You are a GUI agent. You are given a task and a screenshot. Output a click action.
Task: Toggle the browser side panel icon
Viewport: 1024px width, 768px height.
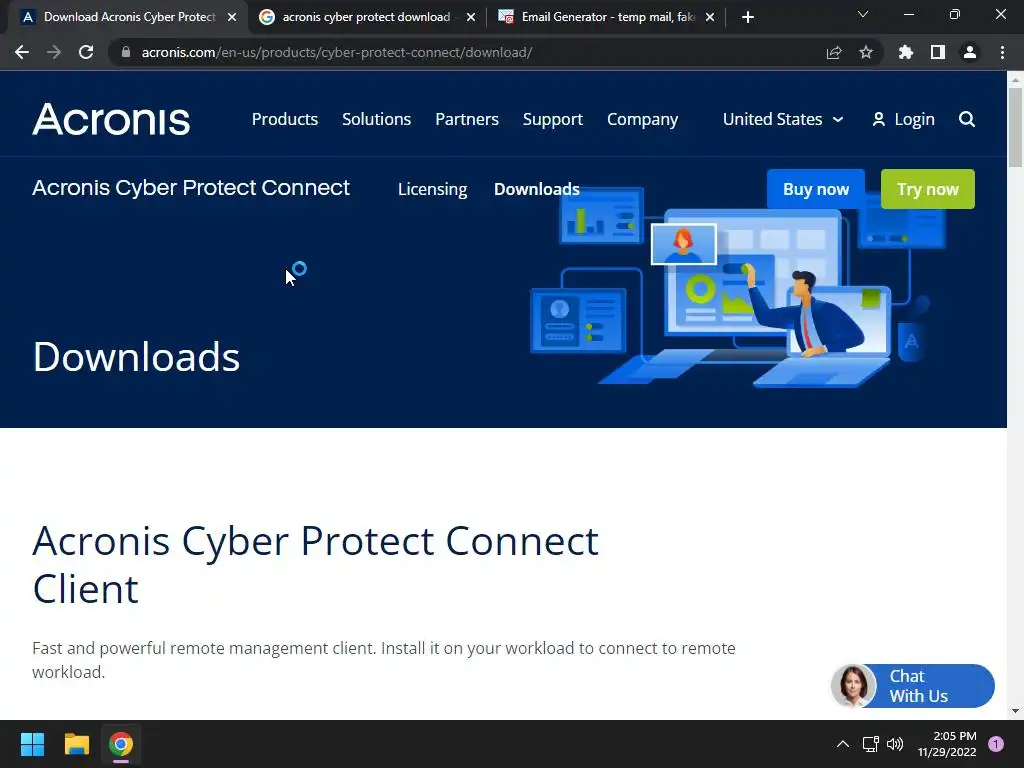[937, 52]
